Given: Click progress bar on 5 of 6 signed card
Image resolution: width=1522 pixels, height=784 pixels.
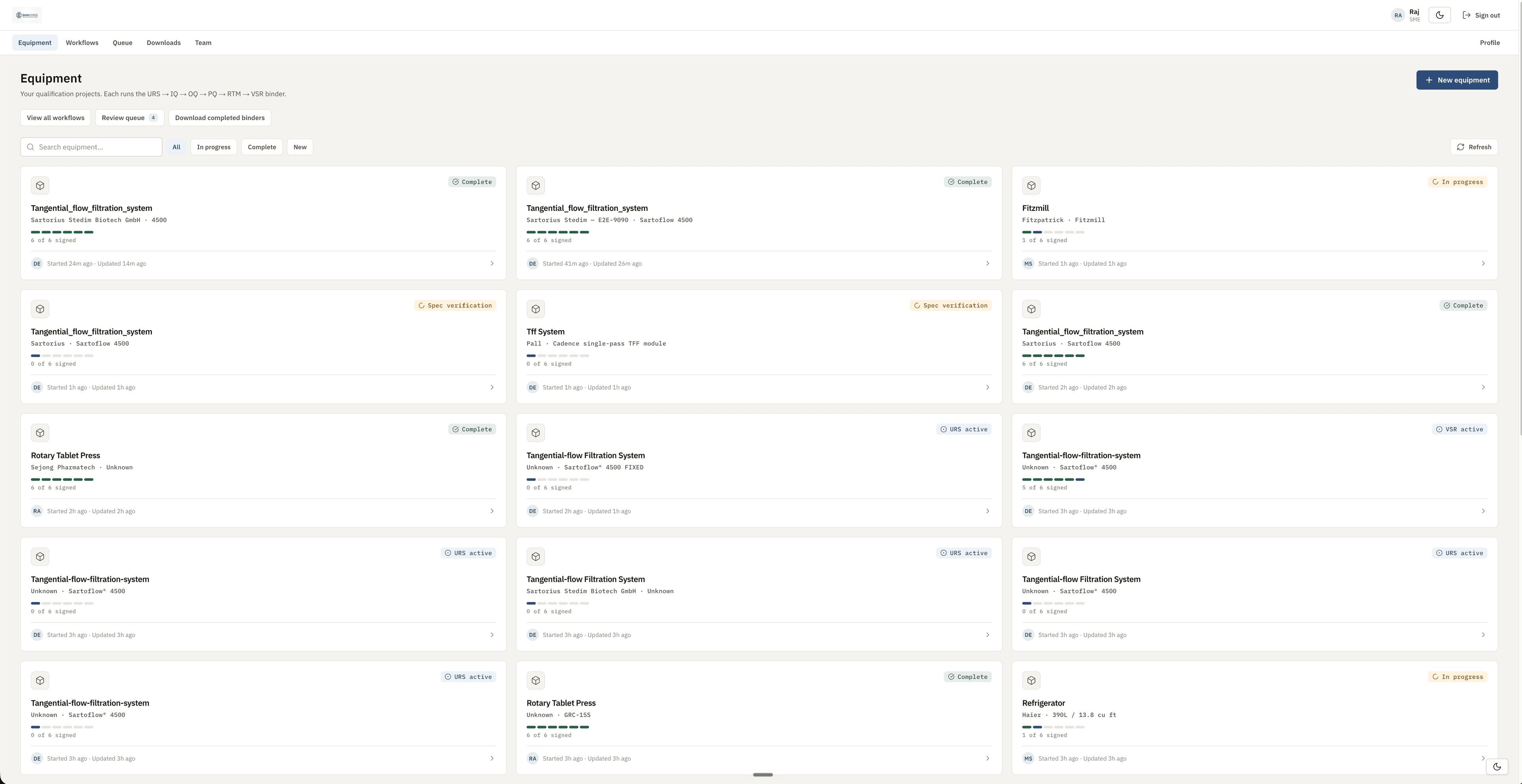Looking at the screenshot, I should pos(1054,480).
